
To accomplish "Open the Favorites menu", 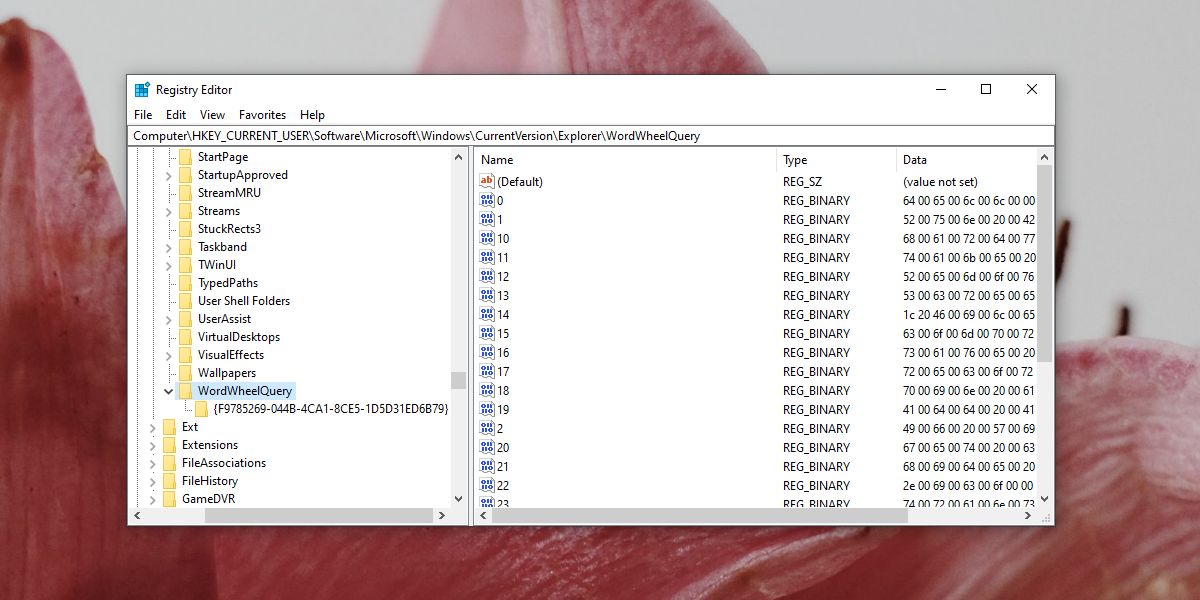I will pyautogui.click(x=262, y=115).
